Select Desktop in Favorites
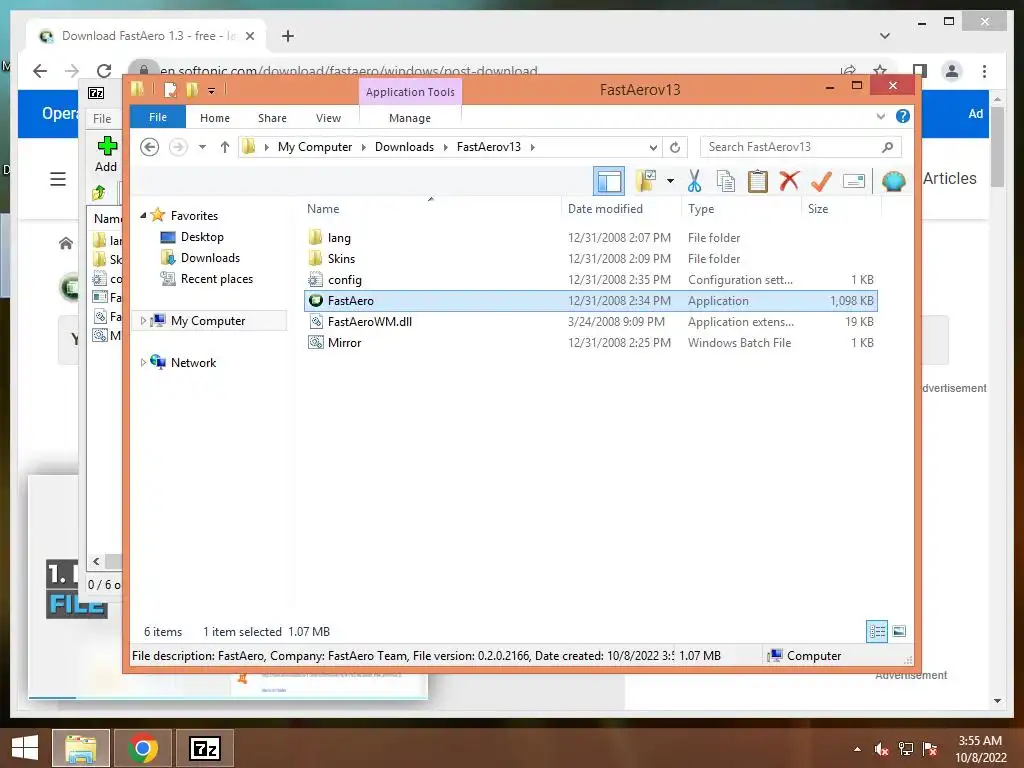 coord(202,236)
